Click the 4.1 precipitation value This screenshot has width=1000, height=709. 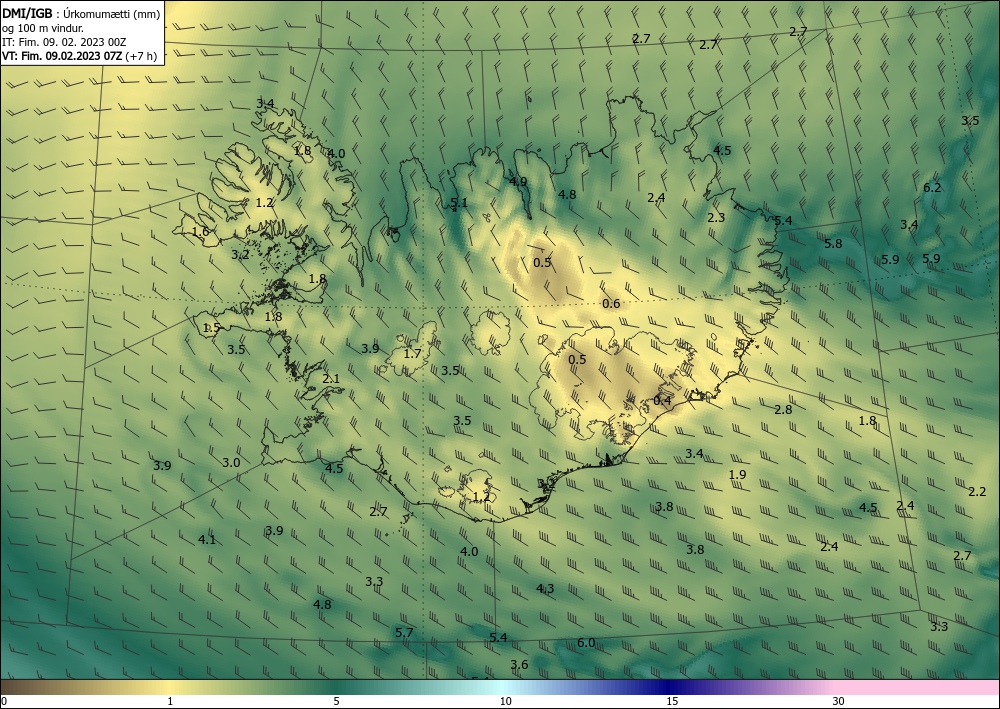coord(207,539)
